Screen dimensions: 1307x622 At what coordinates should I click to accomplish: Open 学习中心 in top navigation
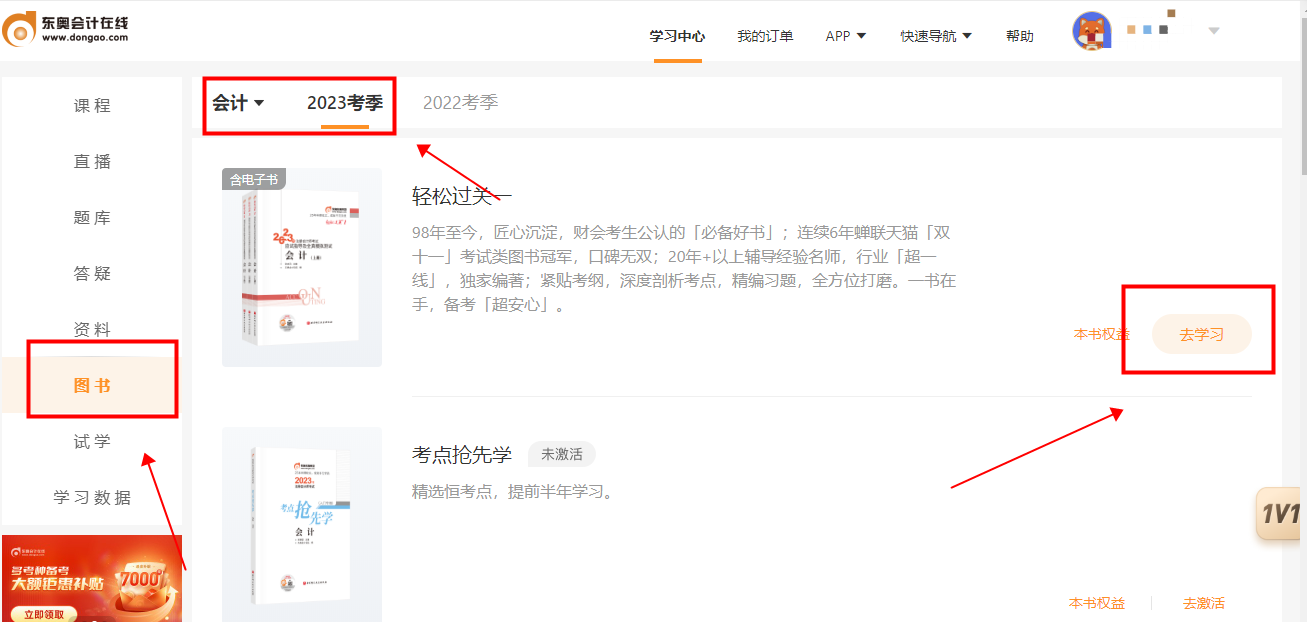(x=677, y=36)
